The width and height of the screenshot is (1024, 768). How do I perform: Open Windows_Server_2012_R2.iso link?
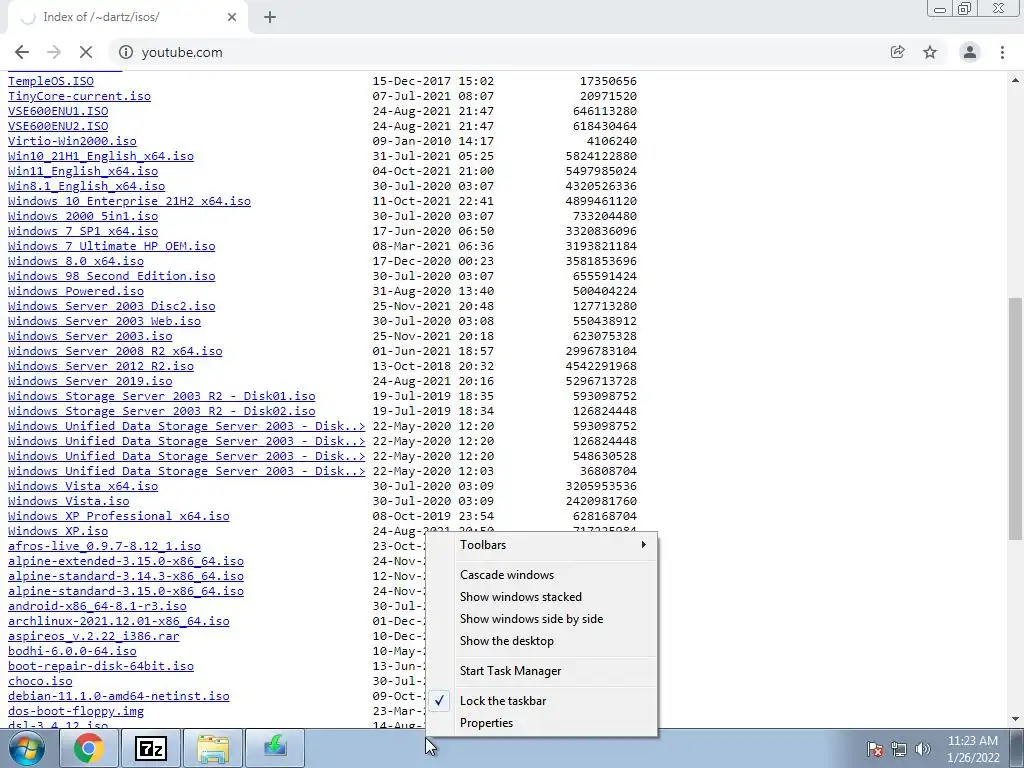(101, 366)
